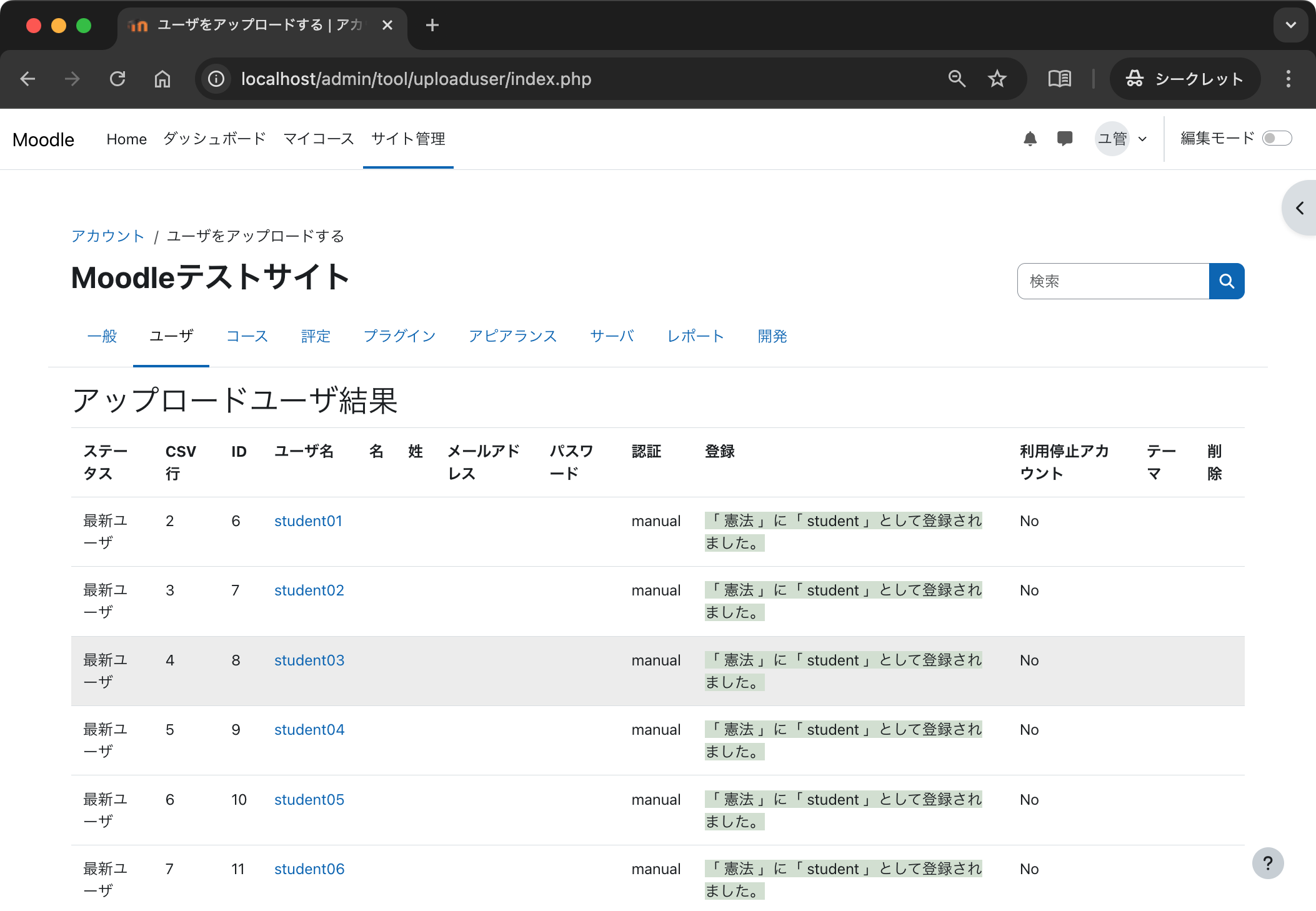Click the アカウント breadcrumb link
The height and width of the screenshot is (911, 1316).
(x=107, y=236)
